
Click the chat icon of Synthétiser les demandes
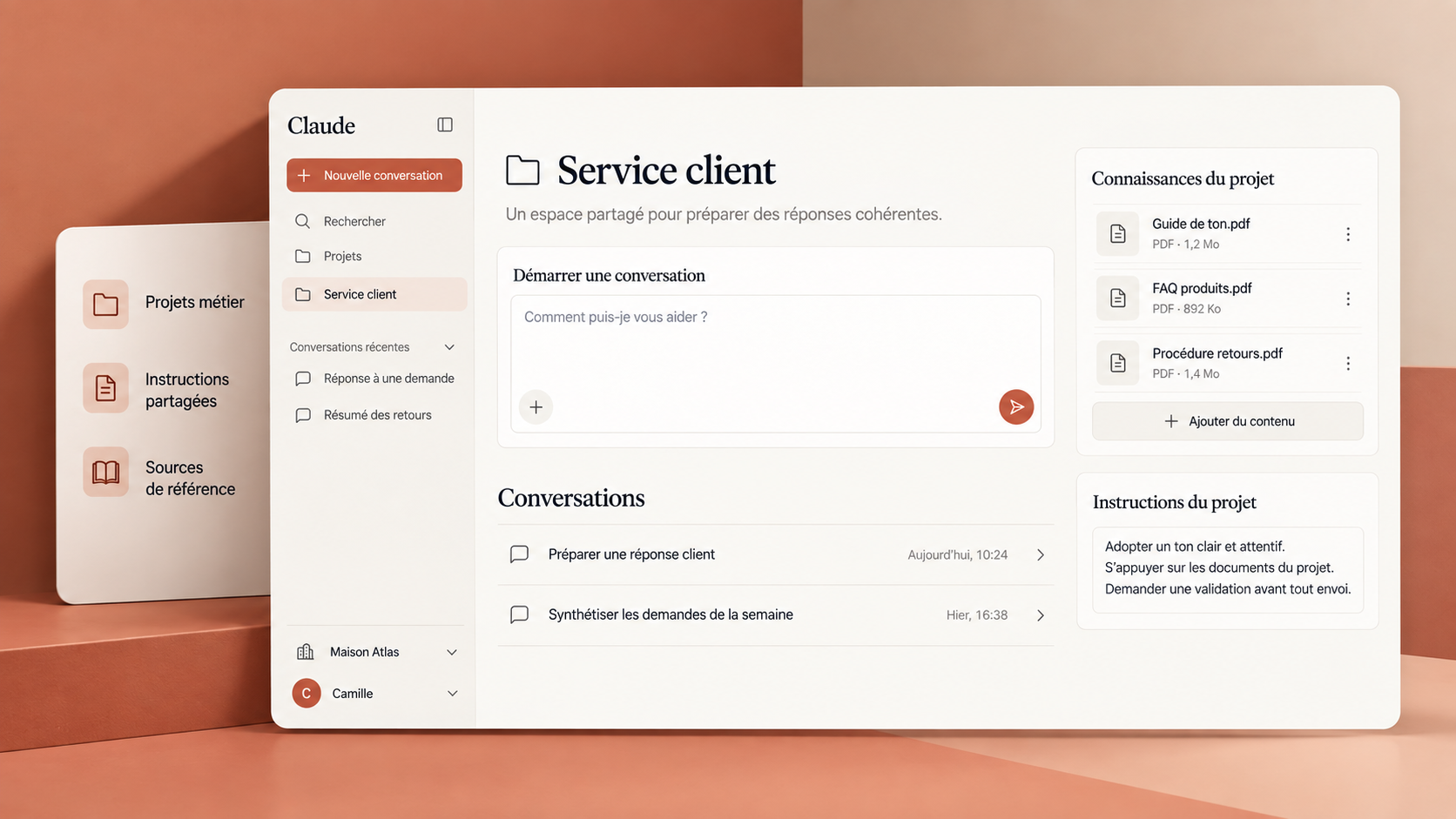coord(519,614)
